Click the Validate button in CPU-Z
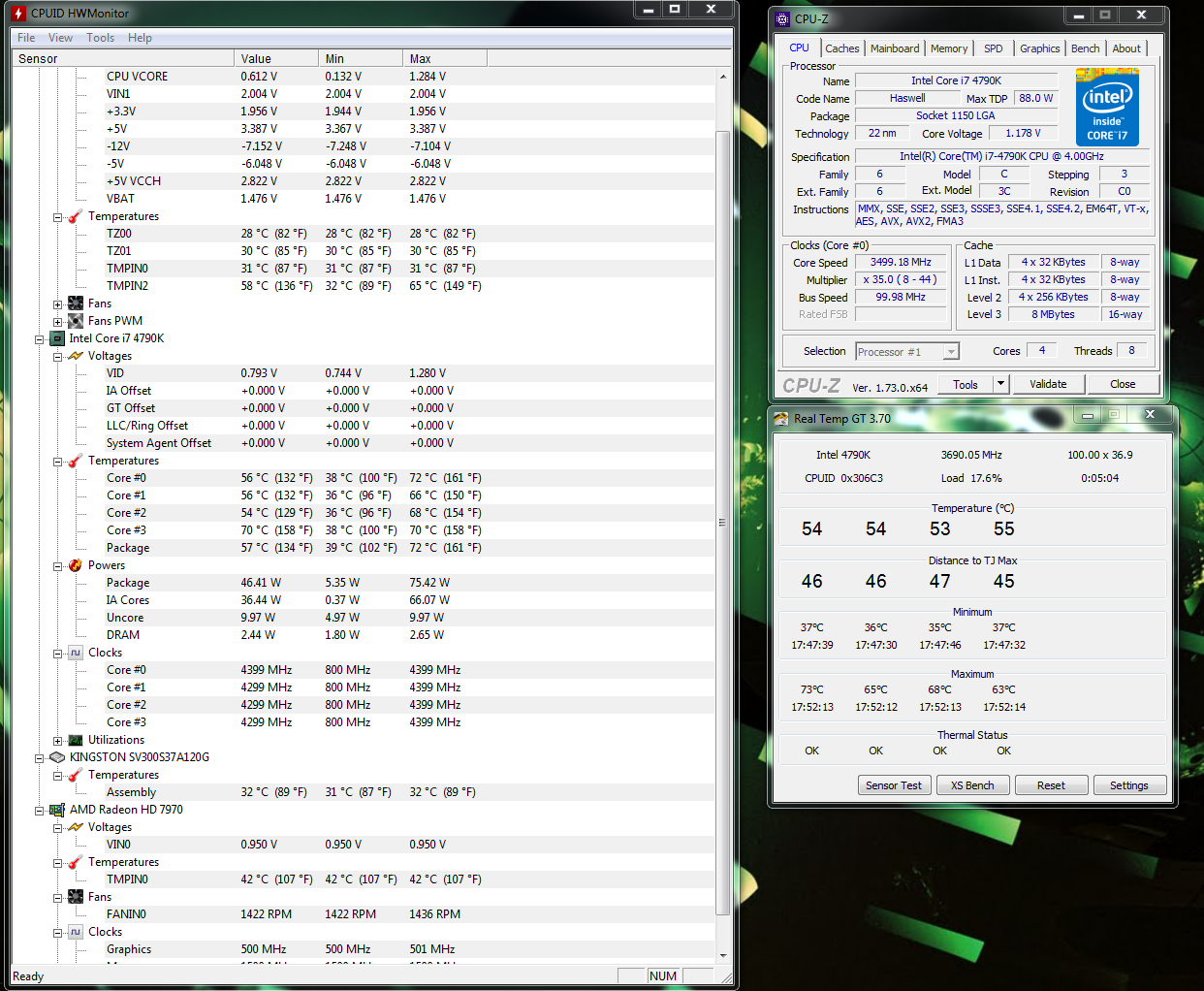The width and height of the screenshot is (1204, 991). (1048, 384)
